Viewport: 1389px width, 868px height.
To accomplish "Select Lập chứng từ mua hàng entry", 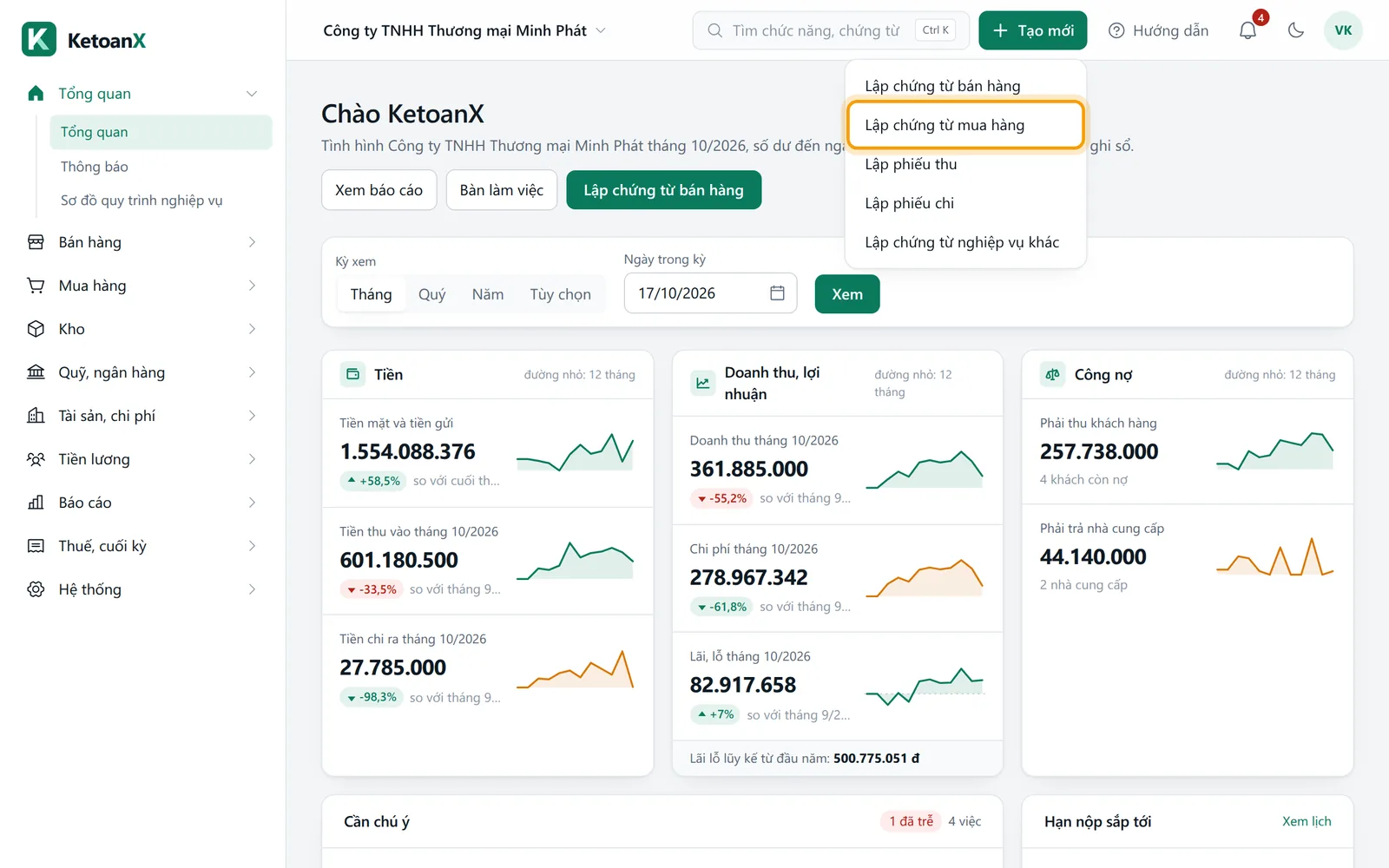I will (965, 125).
